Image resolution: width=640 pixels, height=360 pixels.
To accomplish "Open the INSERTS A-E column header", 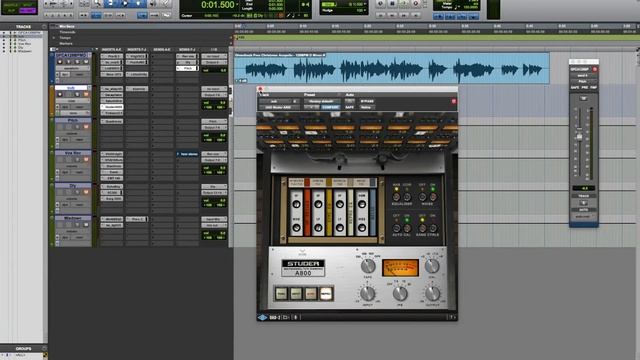I will click(111, 50).
